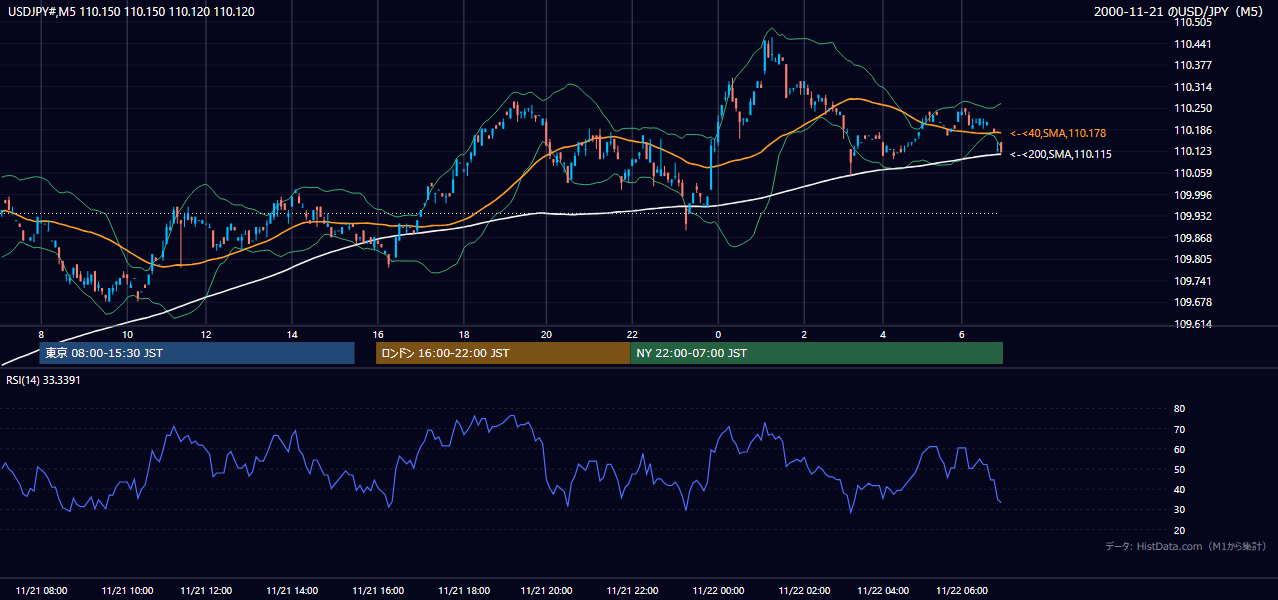Click the 11/22 06:00 bottom time label
1278x600 pixels.
click(x=960, y=591)
